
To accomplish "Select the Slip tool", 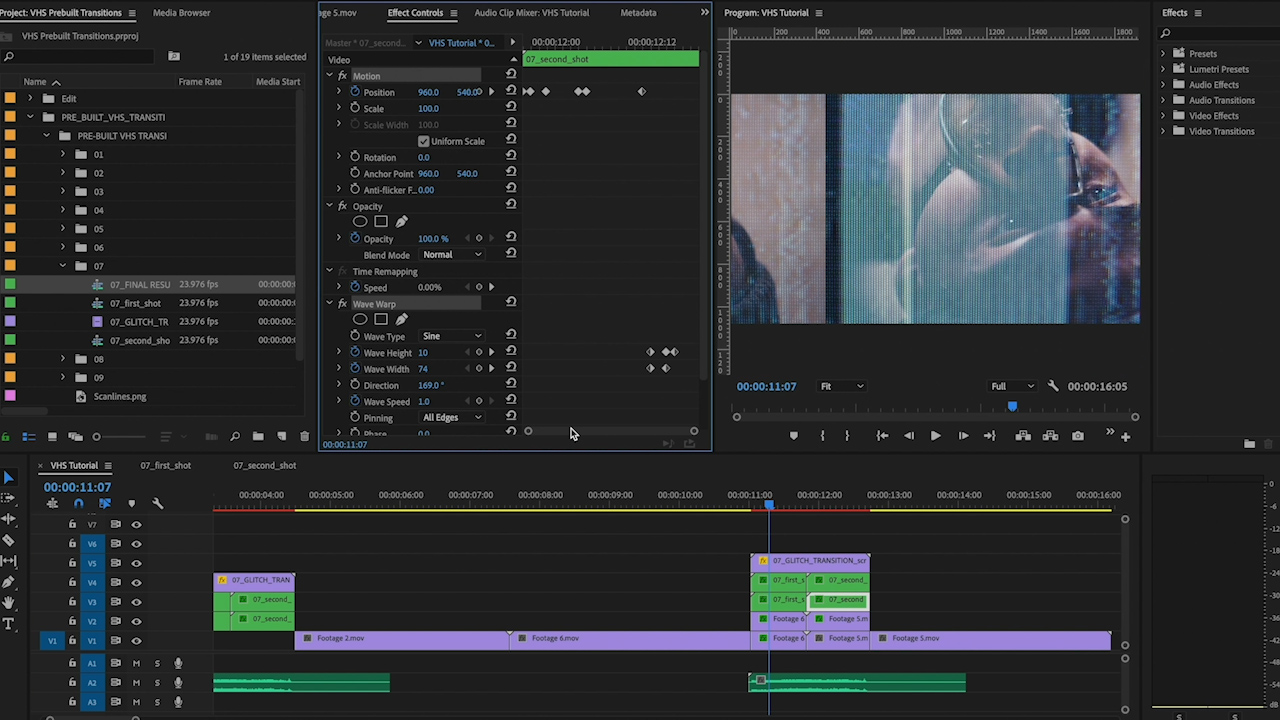I will [9, 561].
